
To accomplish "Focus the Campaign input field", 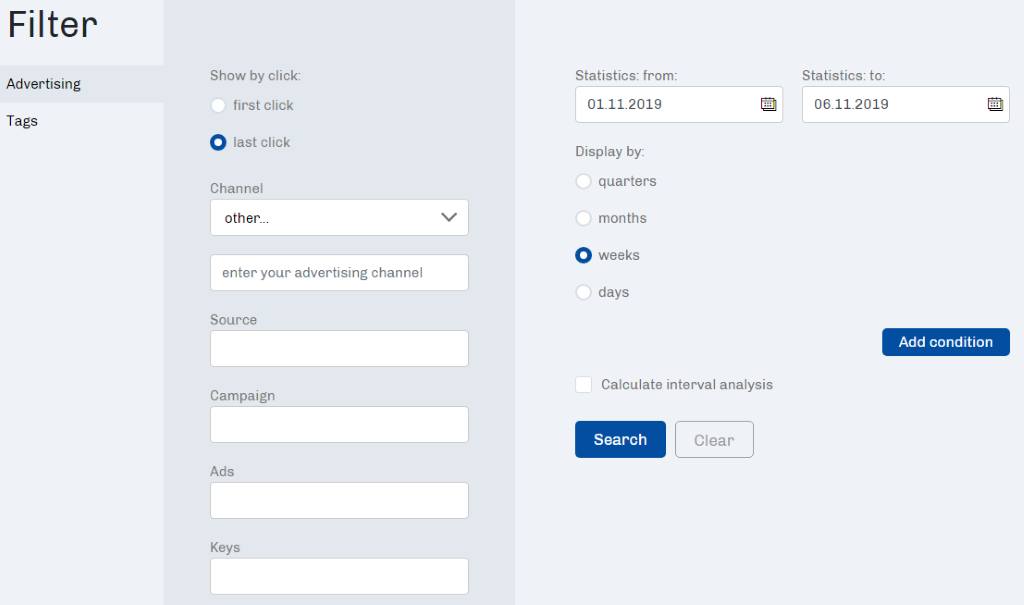I will 339,424.
